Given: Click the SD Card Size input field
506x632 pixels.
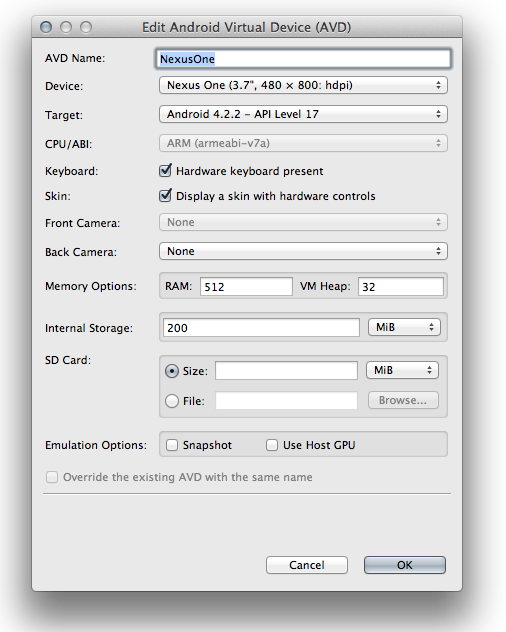Looking at the screenshot, I should (286, 370).
